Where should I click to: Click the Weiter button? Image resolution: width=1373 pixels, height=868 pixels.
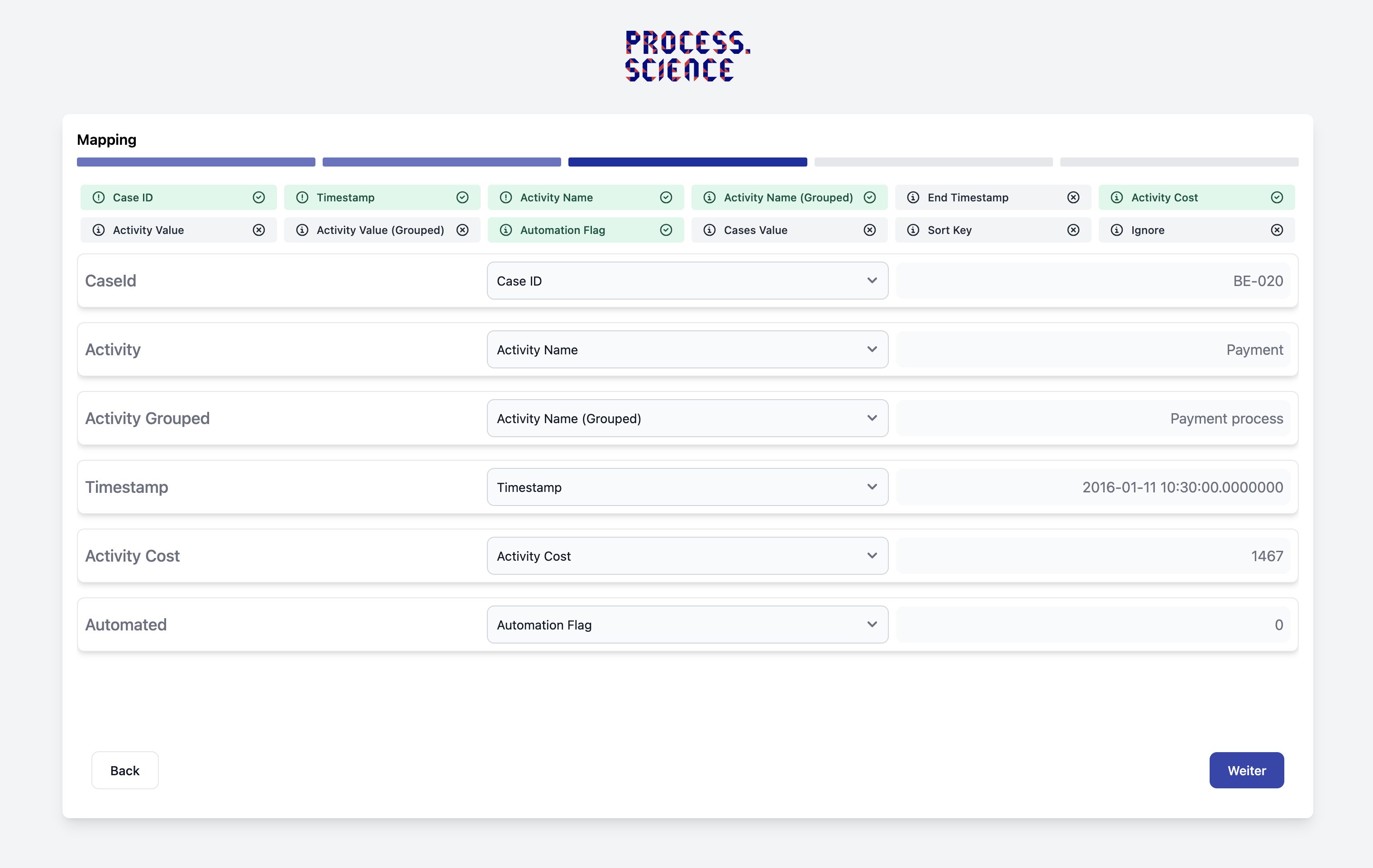[x=1246, y=771]
